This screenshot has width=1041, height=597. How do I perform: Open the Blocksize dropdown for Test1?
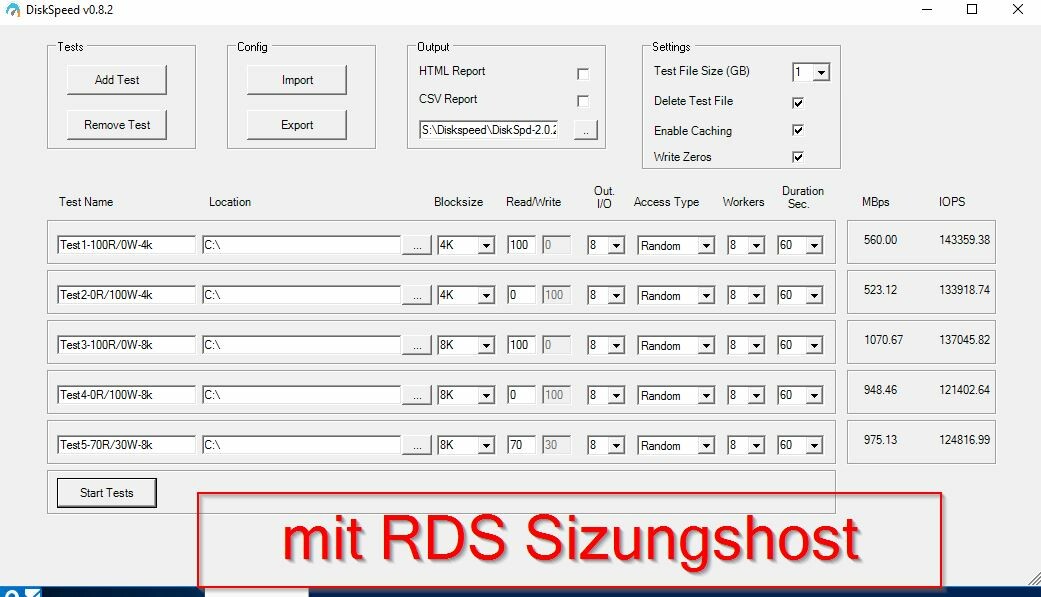click(x=486, y=246)
